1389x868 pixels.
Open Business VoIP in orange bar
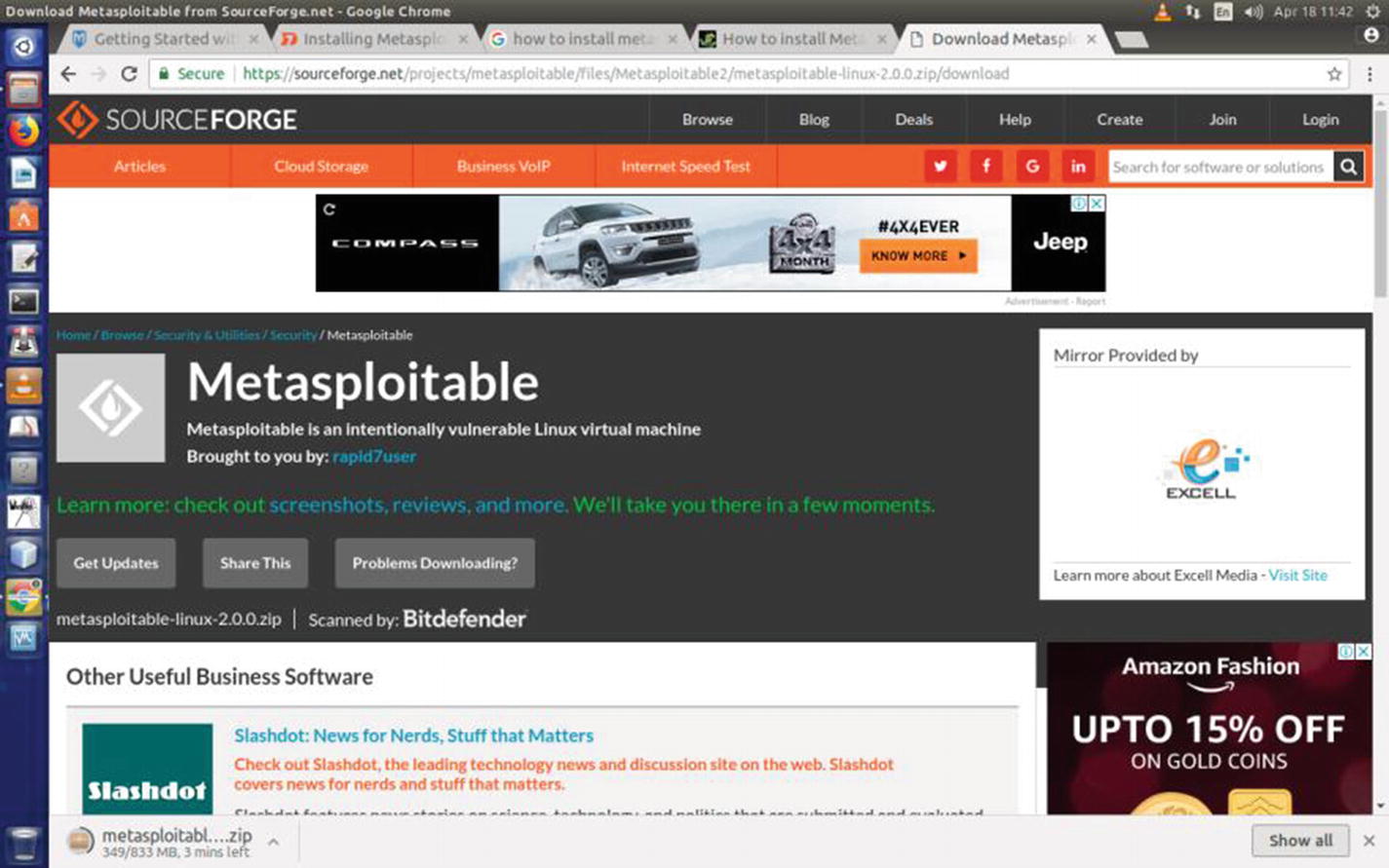(x=504, y=167)
